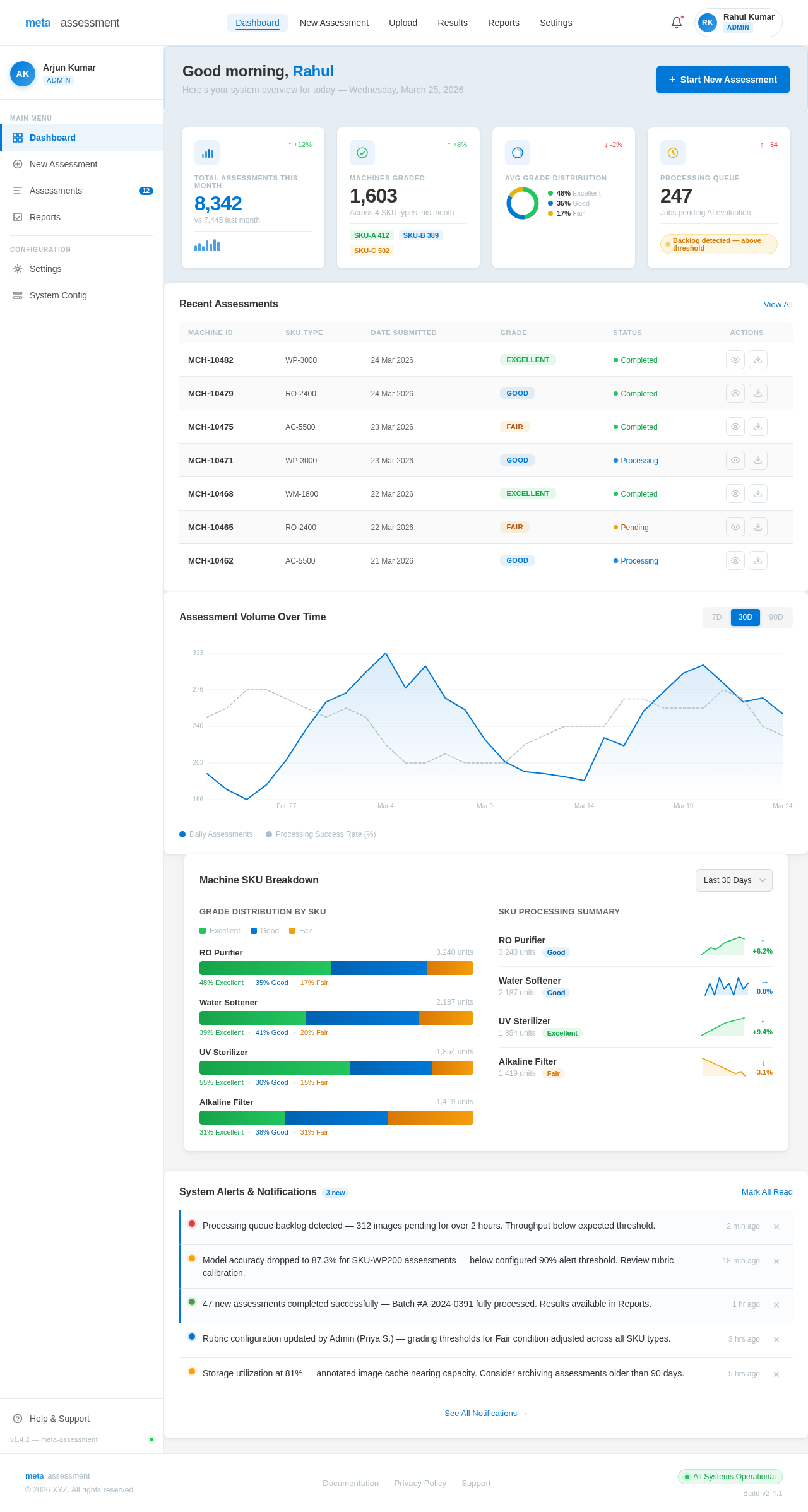Click All Systems Operational status badge
The height and width of the screenshot is (1512, 808).
[730, 1477]
